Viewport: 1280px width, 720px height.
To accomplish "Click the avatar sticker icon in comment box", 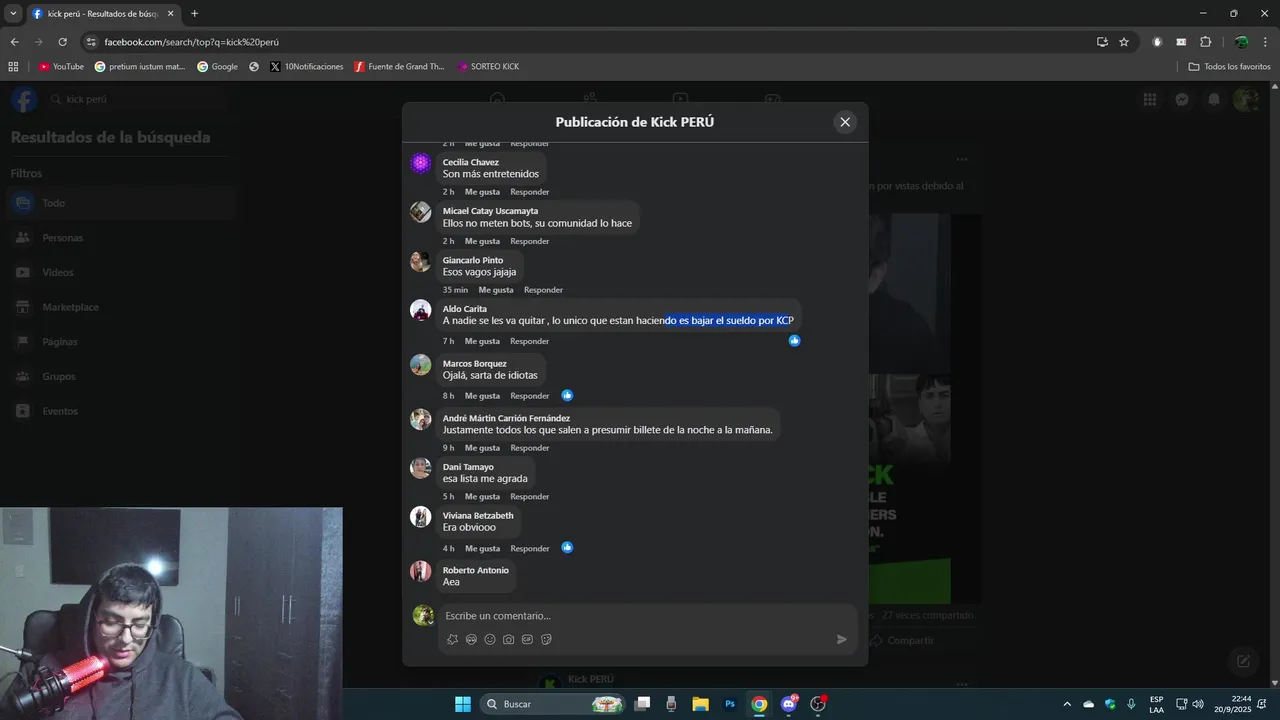I will 471,639.
